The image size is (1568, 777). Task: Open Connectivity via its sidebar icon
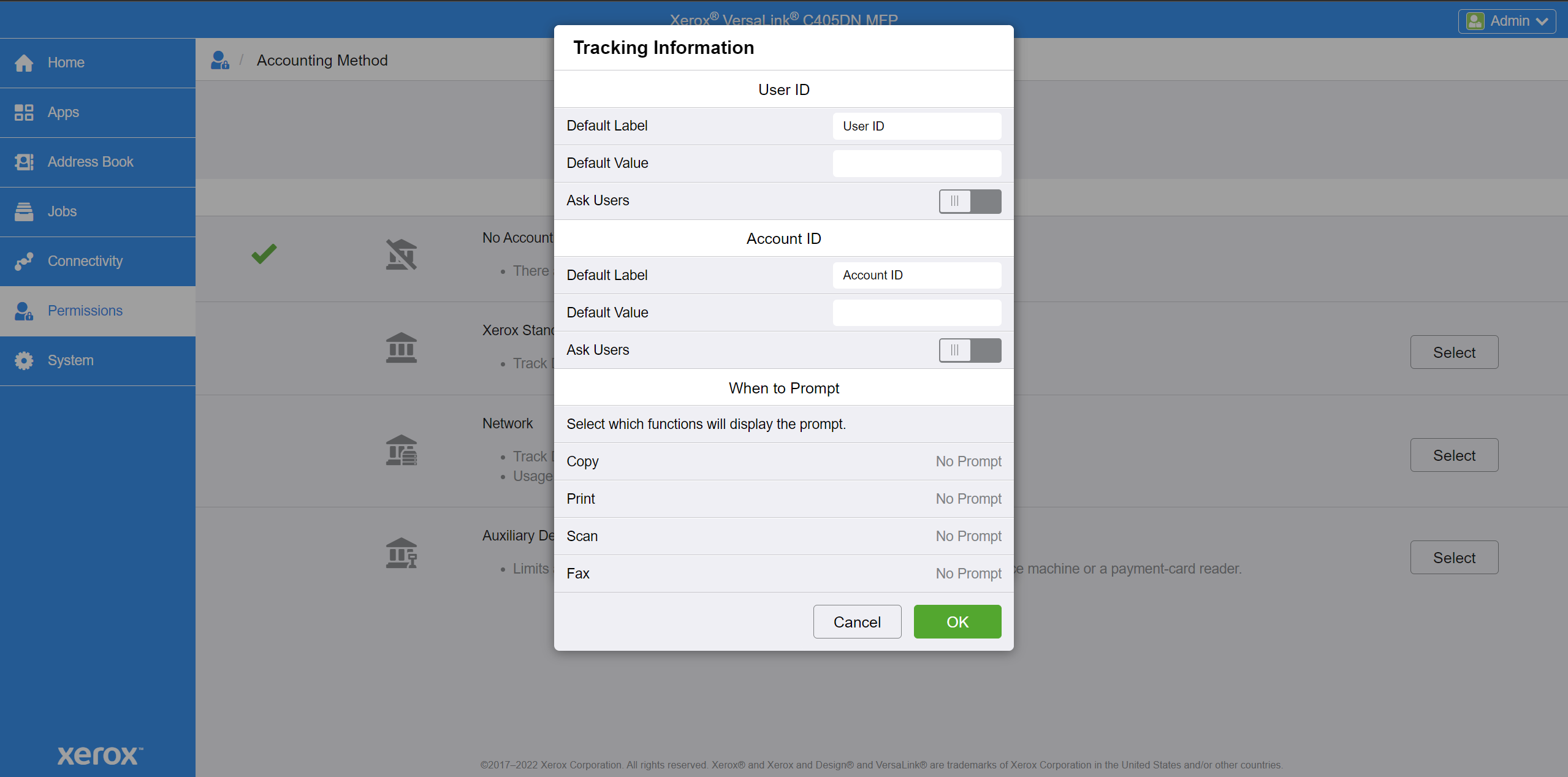(x=23, y=260)
